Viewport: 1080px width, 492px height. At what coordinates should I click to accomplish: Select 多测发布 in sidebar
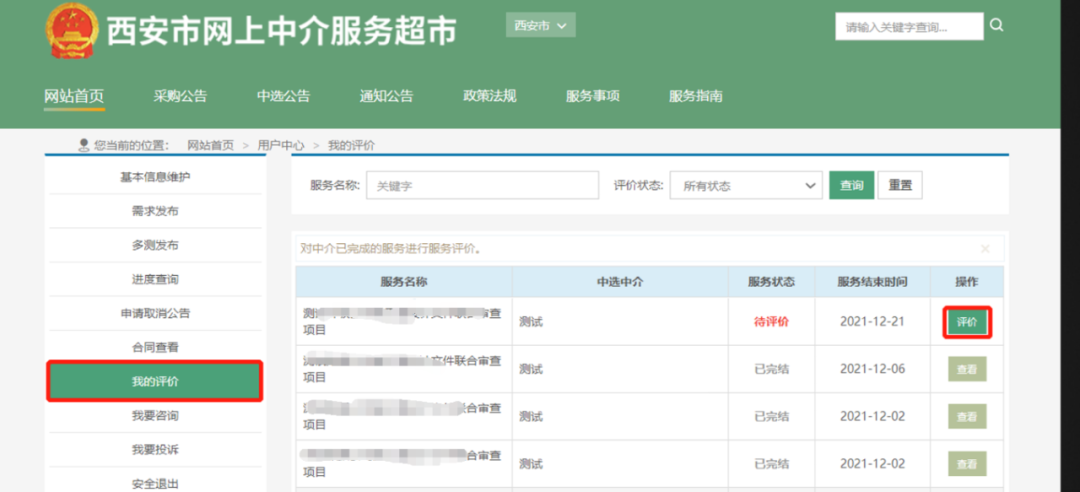(x=155, y=245)
